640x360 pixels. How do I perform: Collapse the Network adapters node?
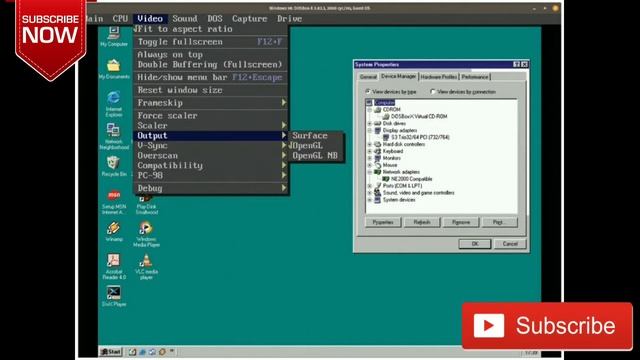coord(370,172)
